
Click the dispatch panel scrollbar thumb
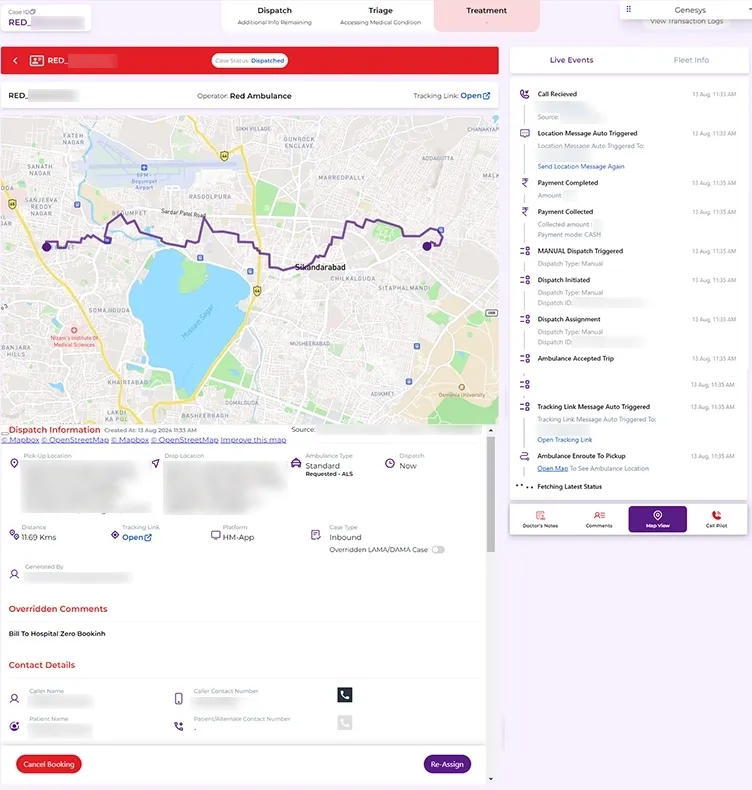[x=491, y=494]
